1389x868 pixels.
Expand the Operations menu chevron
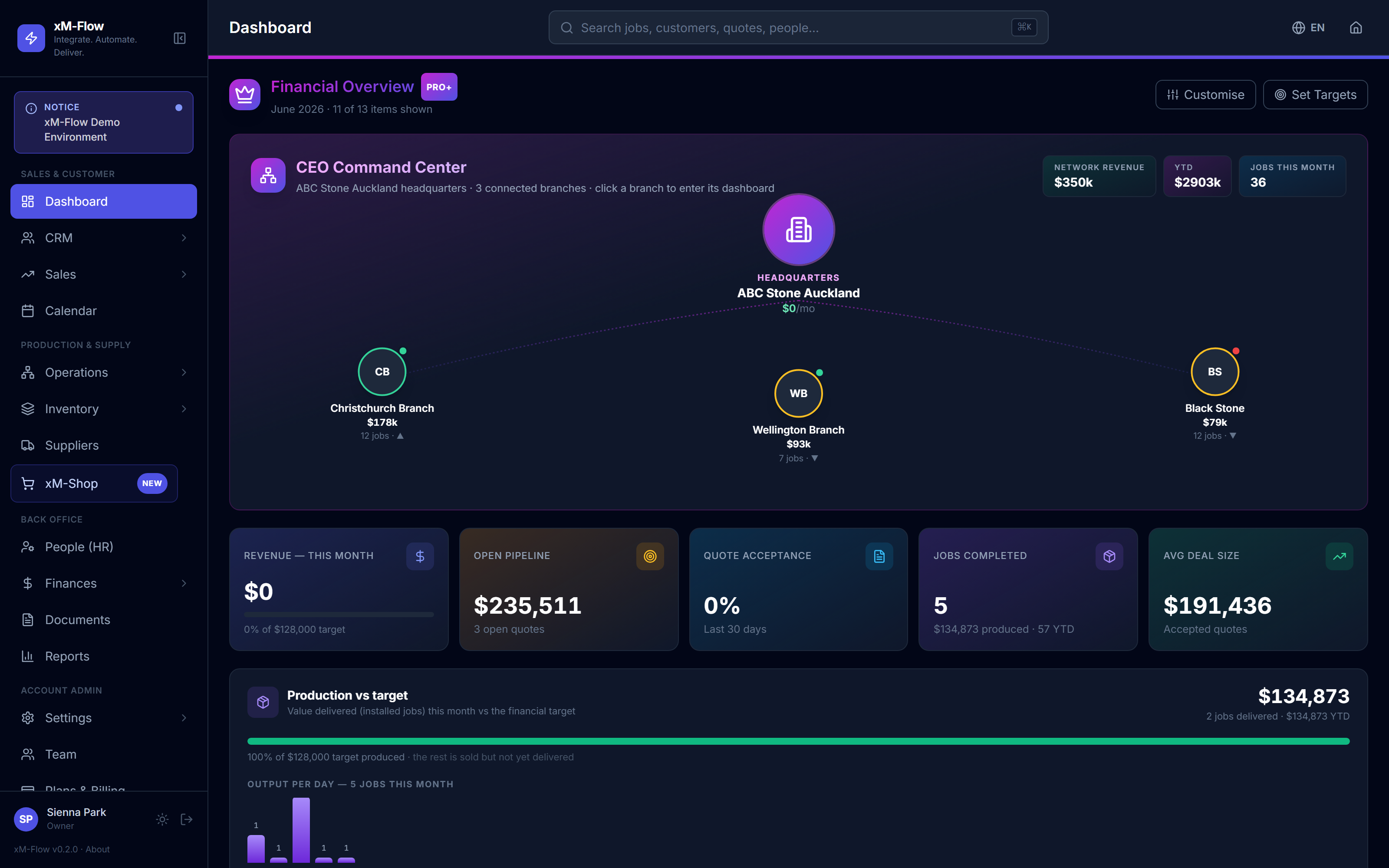click(x=184, y=372)
